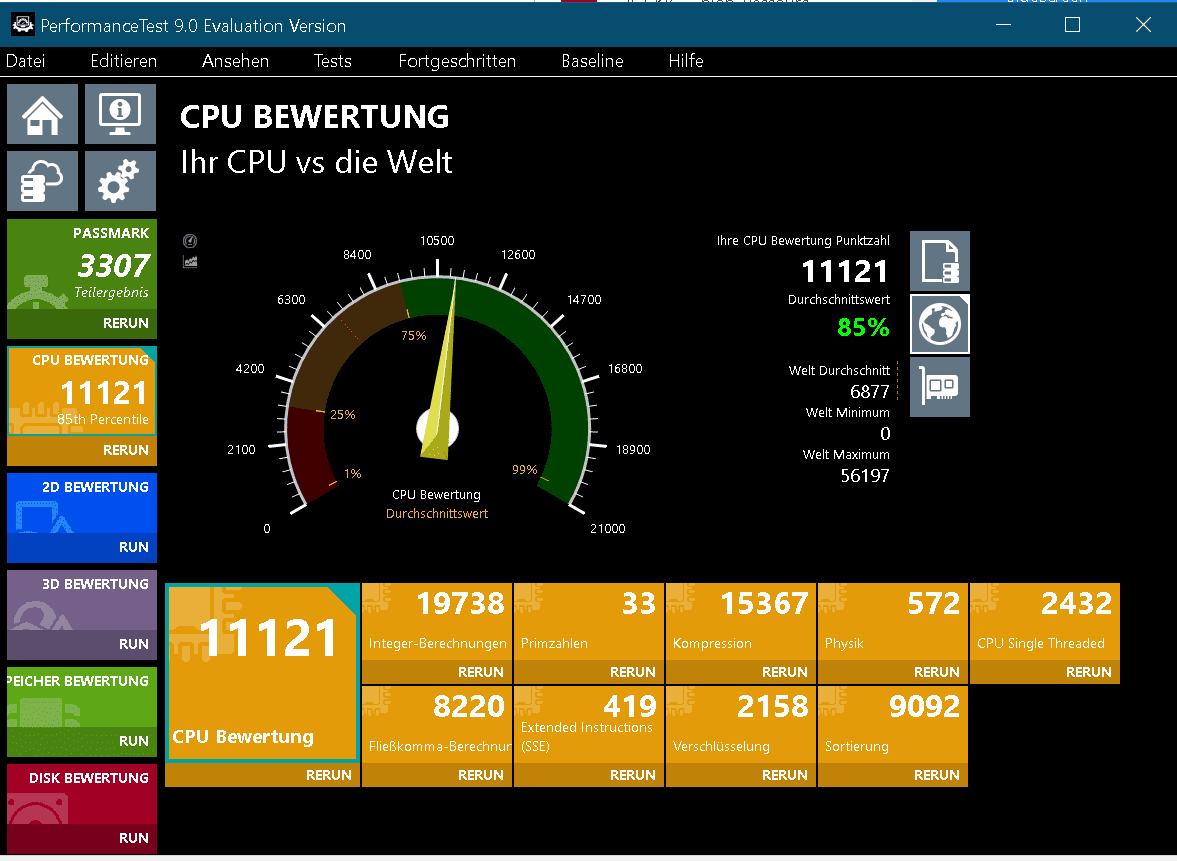This screenshot has height=861, width=1177.
Task: Select the Sortierung 9092 tile
Action: 893,724
